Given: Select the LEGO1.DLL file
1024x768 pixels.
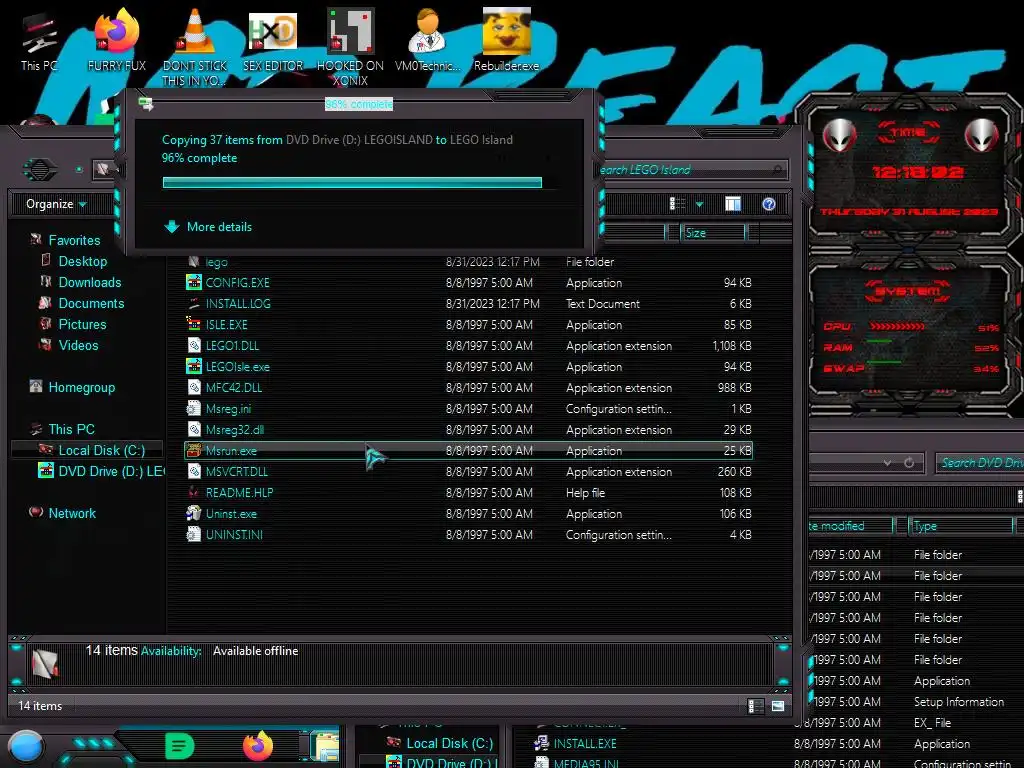Looking at the screenshot, I should [x=232, y=345].
